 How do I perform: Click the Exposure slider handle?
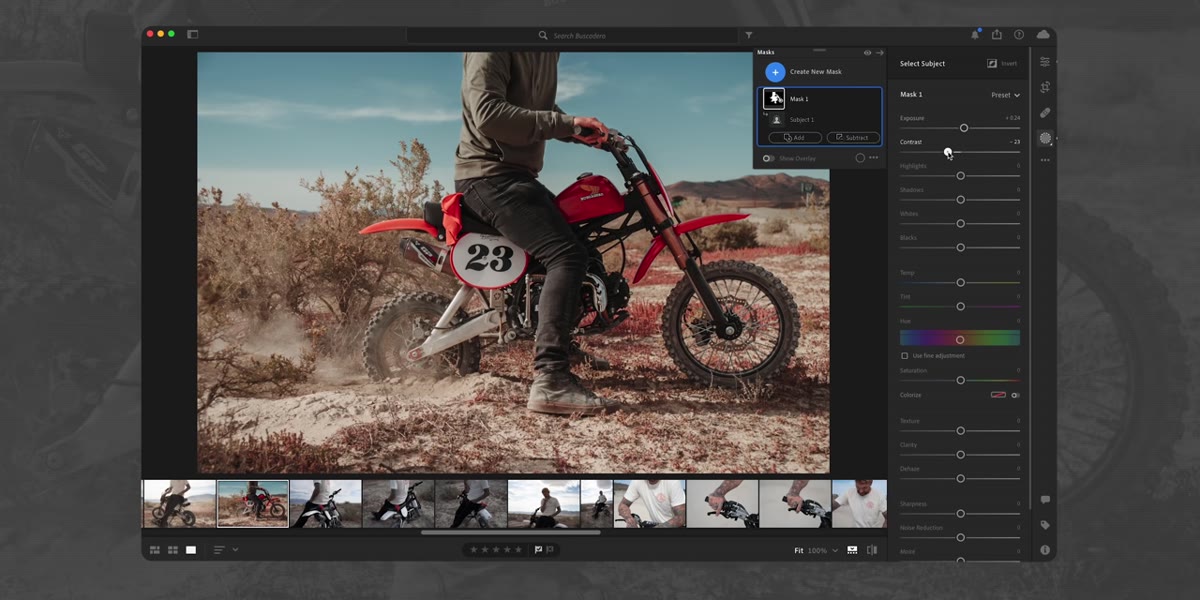964,128
